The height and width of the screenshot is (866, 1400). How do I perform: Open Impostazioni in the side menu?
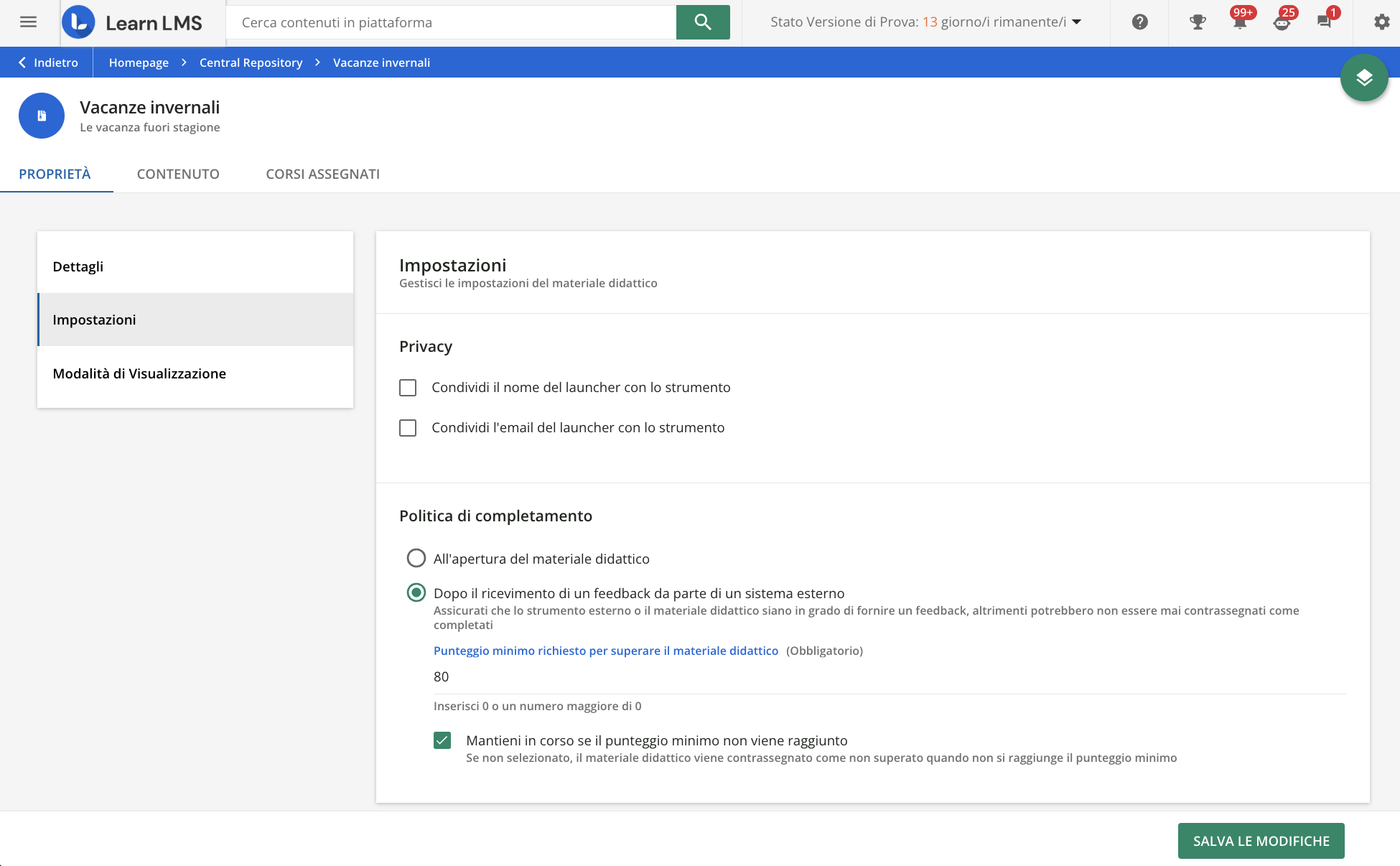pyautogui.click(x=195, y=320)
